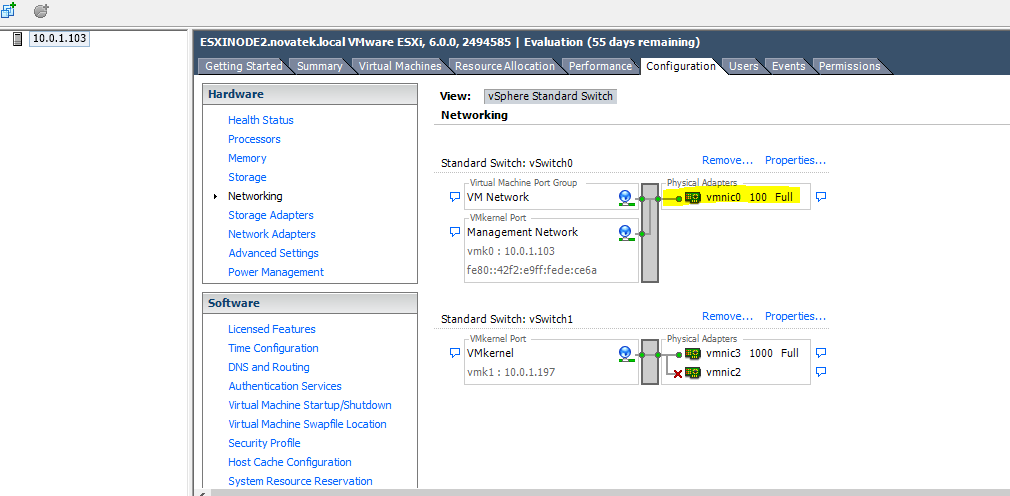
Task: Click the speech bubble beside vmnic0
Action: point(821,197)
